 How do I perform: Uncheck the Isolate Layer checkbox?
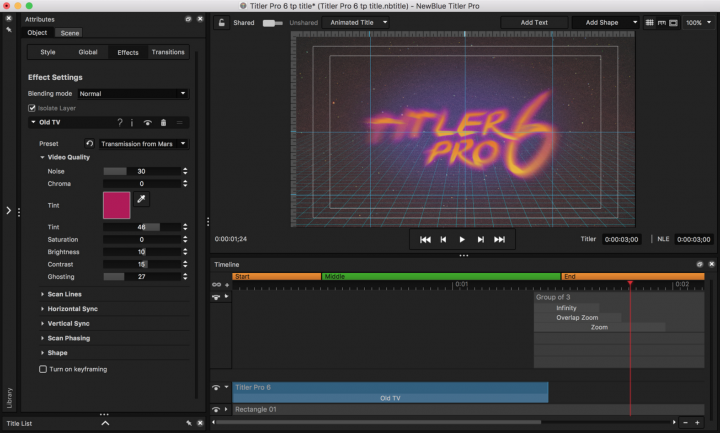(x=32, y=108)
